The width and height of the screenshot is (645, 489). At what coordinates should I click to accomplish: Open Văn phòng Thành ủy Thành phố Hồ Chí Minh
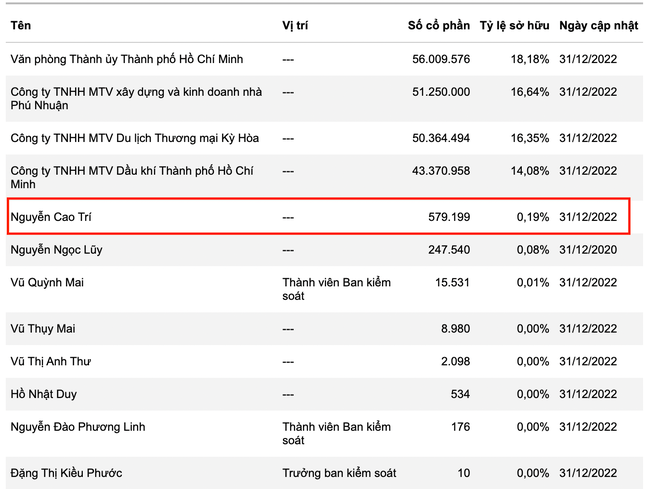[x=126, y=60]
